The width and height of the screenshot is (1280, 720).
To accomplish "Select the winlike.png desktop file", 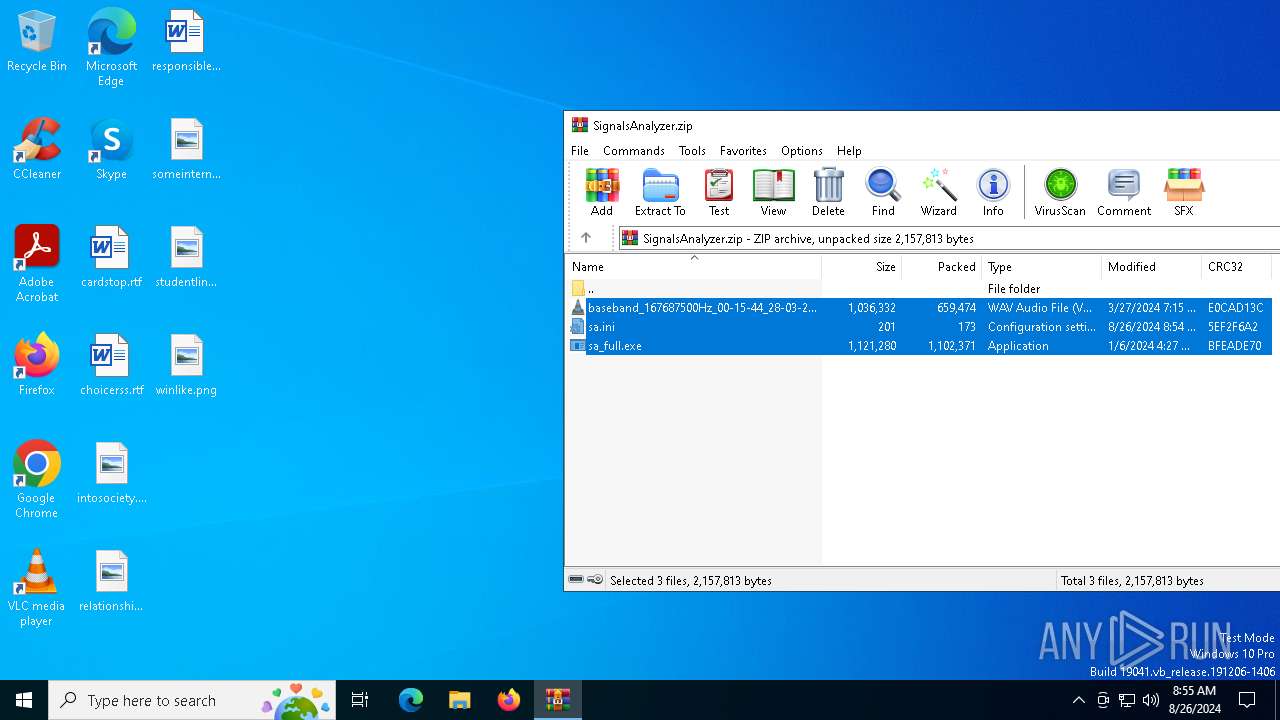I will tap(186, 365).
